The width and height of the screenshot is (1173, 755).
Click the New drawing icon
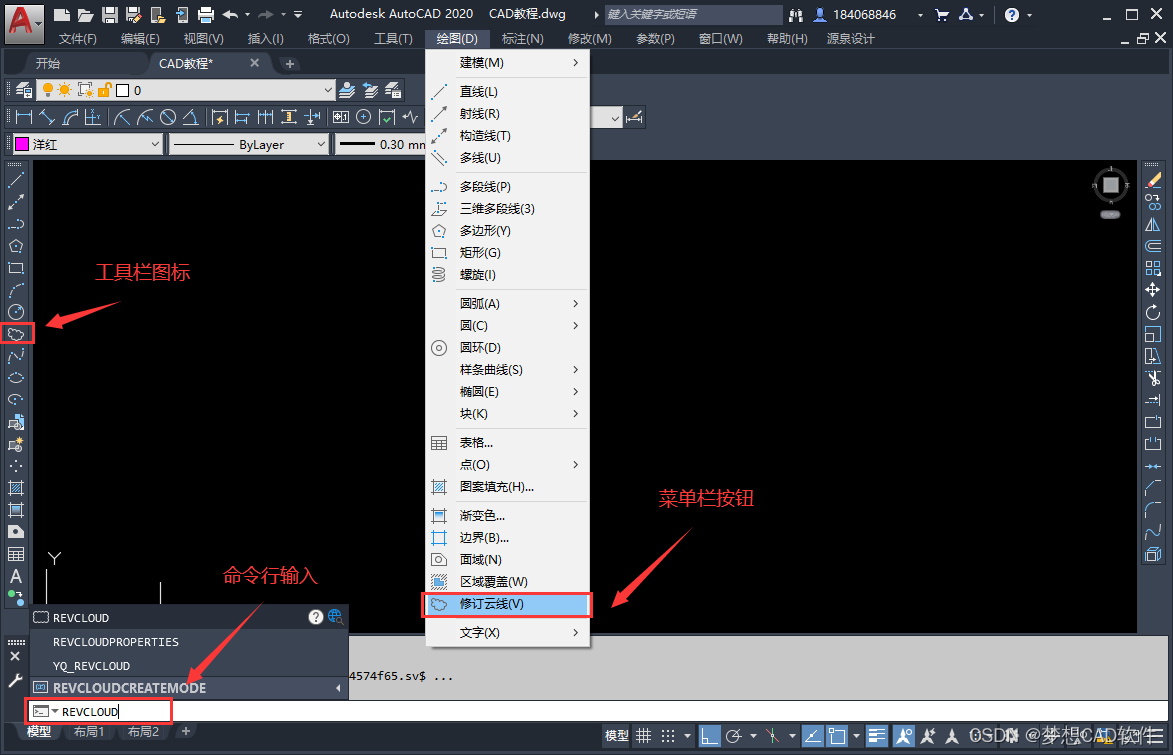click(x=62, y=14)
